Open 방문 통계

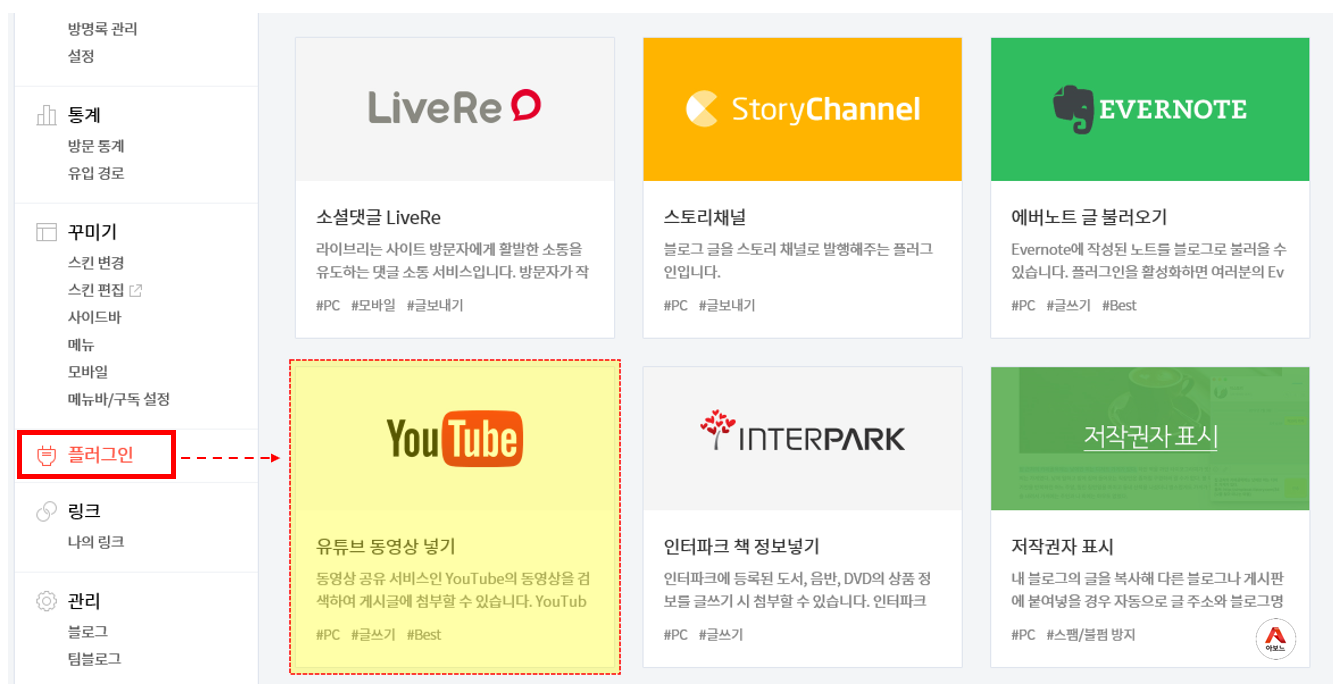tap(96, 146)
